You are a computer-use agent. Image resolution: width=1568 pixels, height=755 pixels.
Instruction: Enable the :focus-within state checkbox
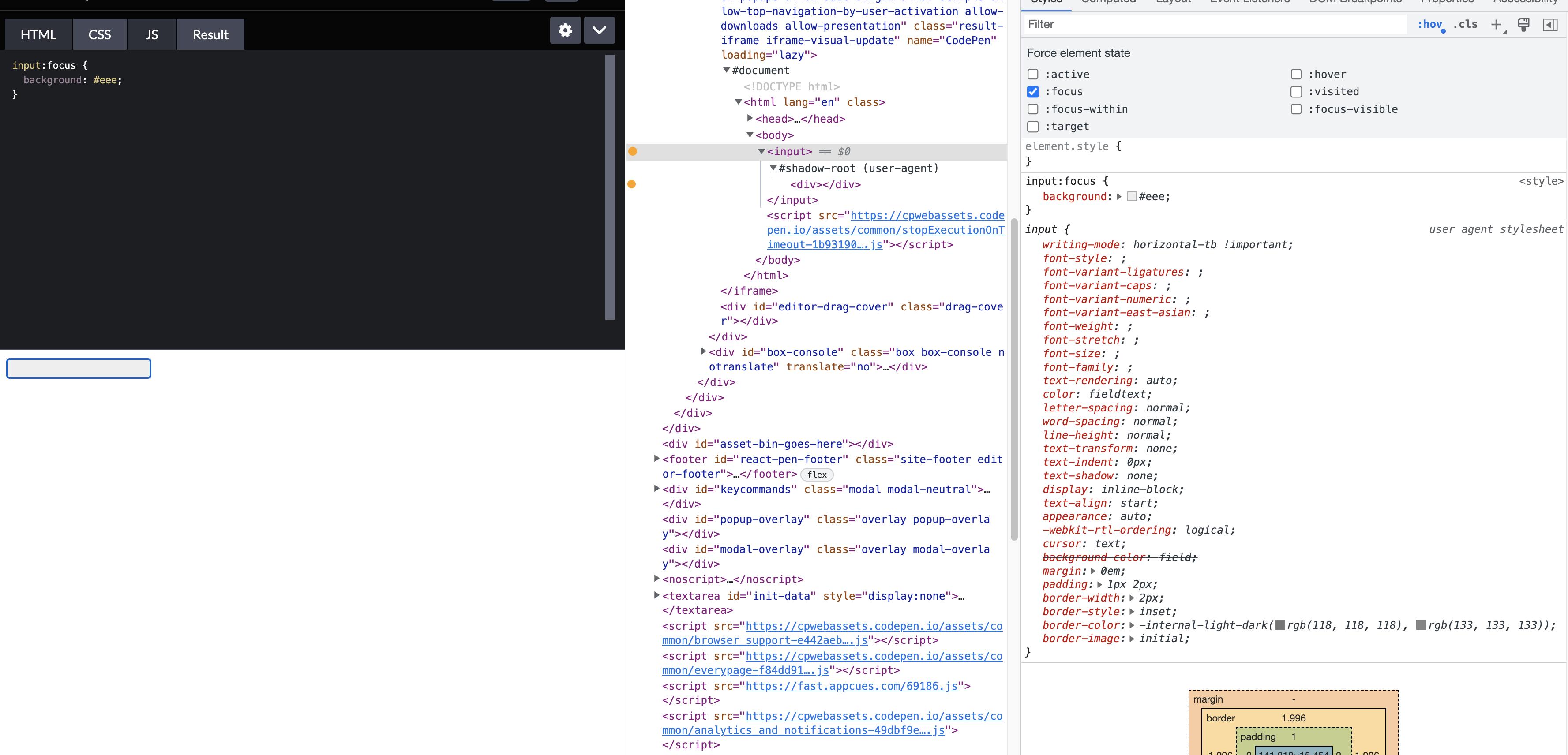1033,109
